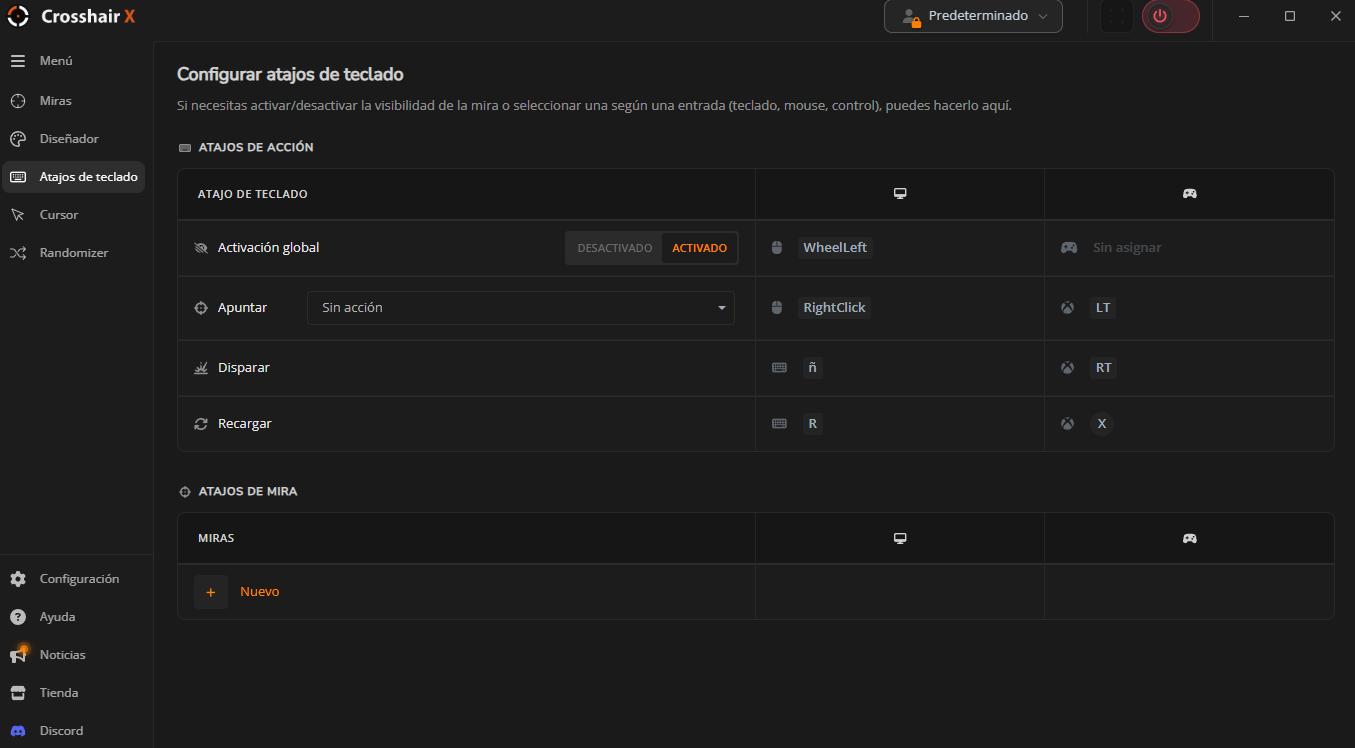Click the monitor icon in Miras table header

click(x=900, y=538)
